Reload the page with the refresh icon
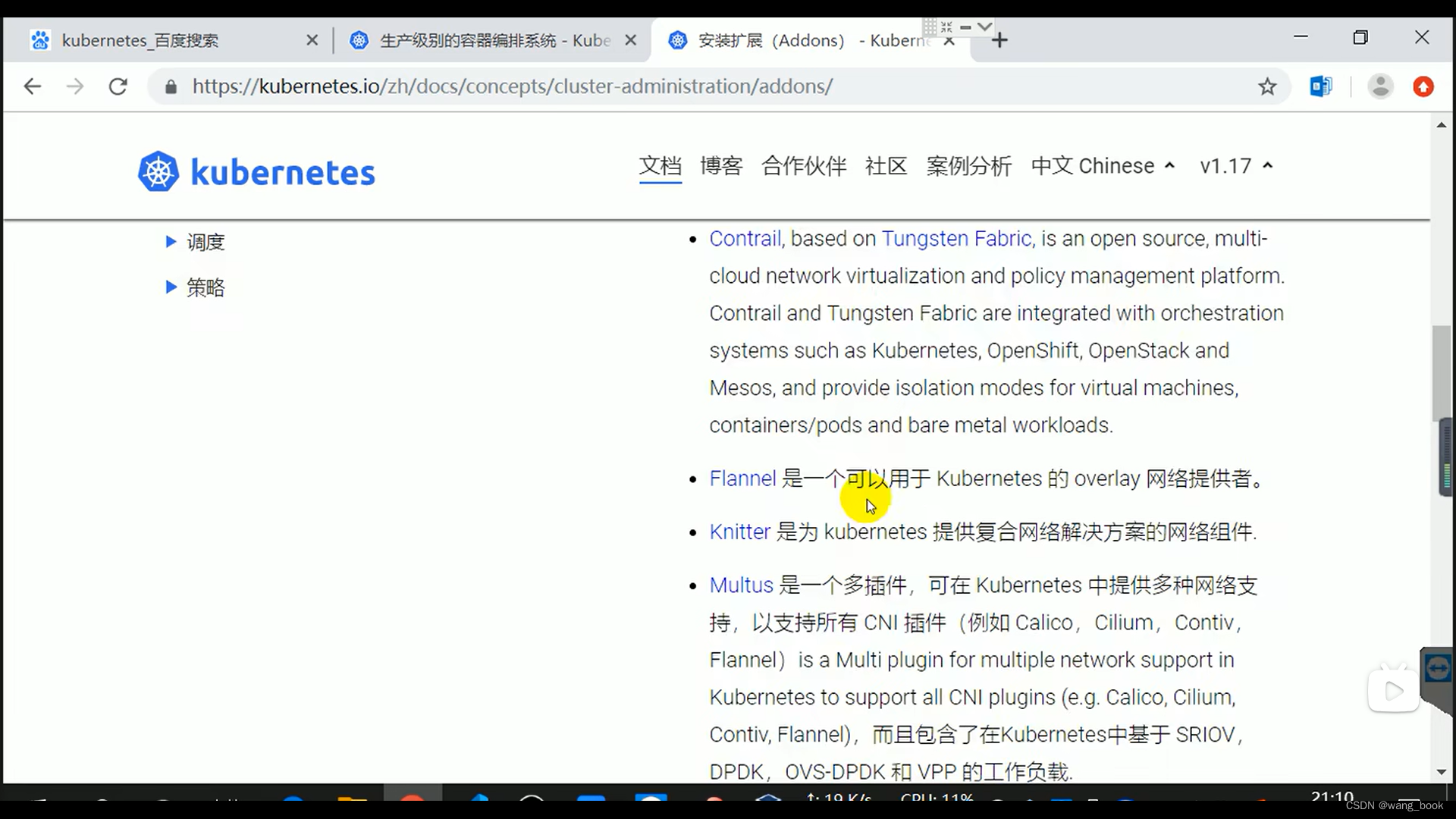Image resolution: width=1456 pixels, height=819 pixels. pos(118,86)
